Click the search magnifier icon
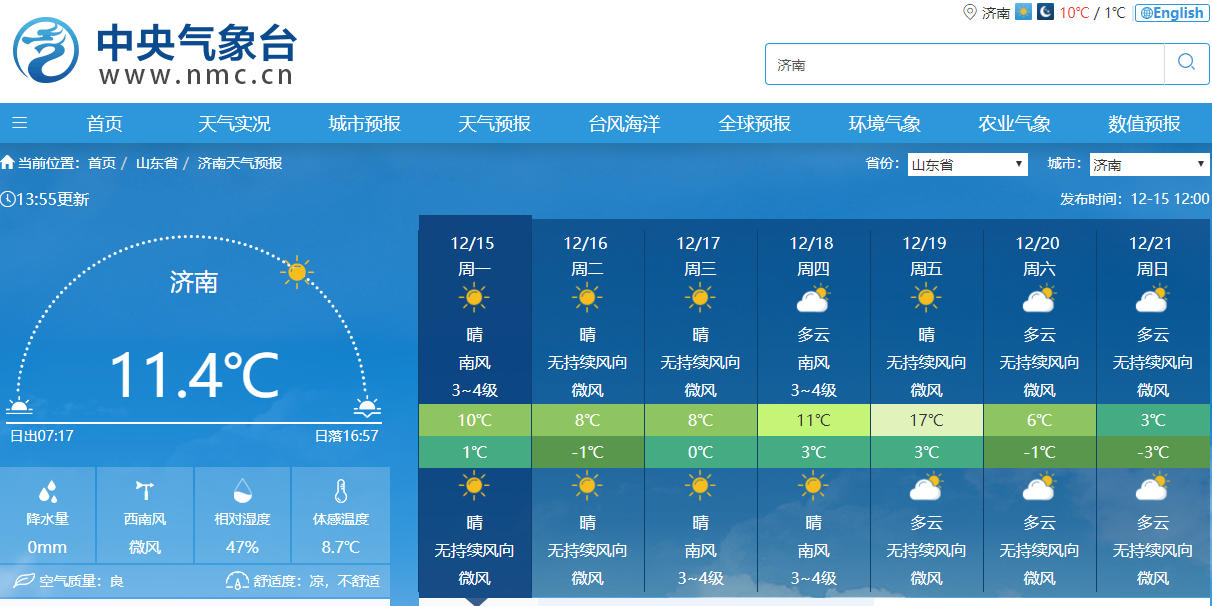This screenshot has height=606, width=1212. click(1186, 63)
